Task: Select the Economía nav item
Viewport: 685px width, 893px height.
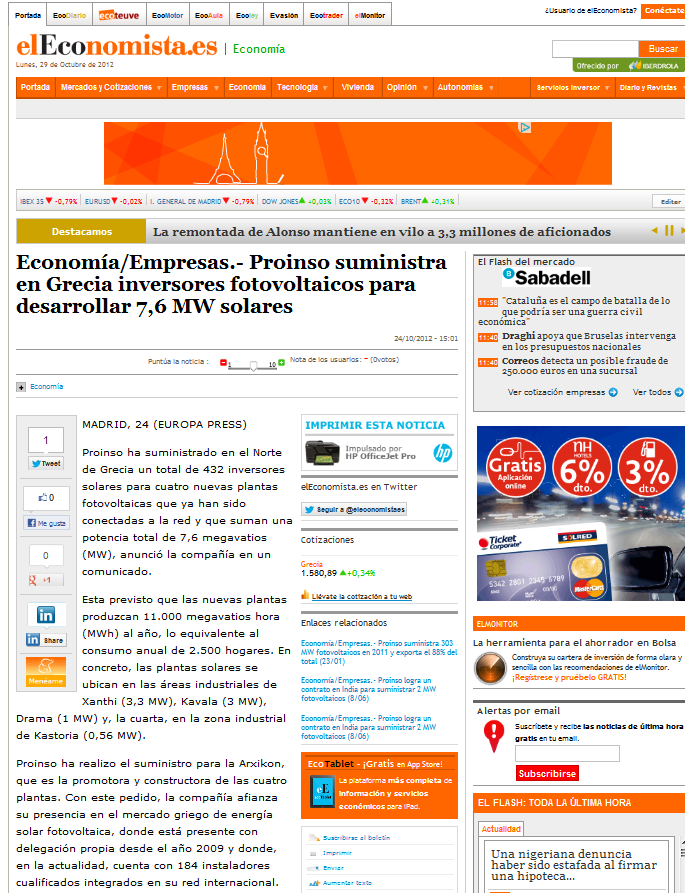Action: (x=247, y=87)
